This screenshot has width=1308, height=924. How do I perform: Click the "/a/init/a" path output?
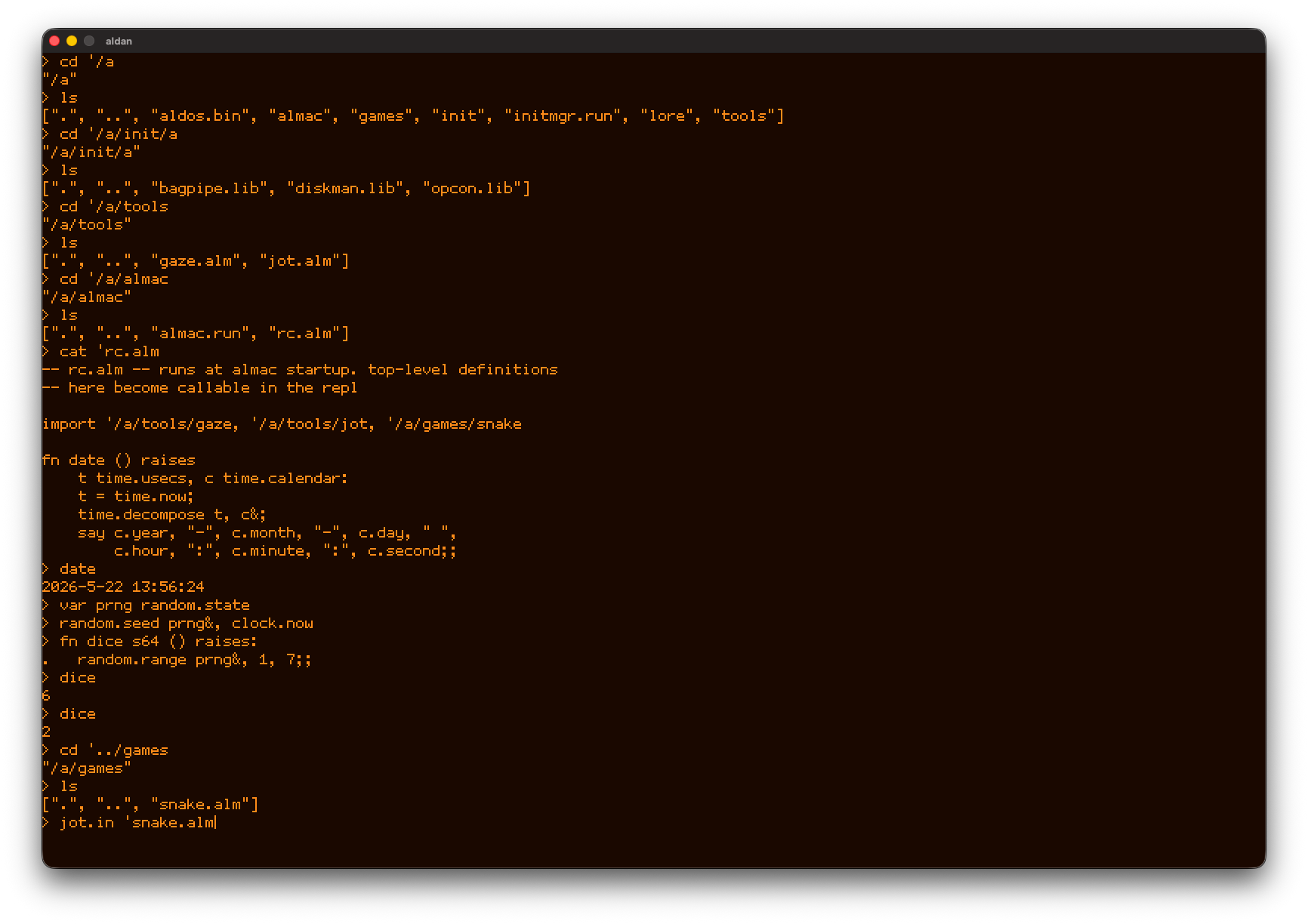tap(91, 152)
